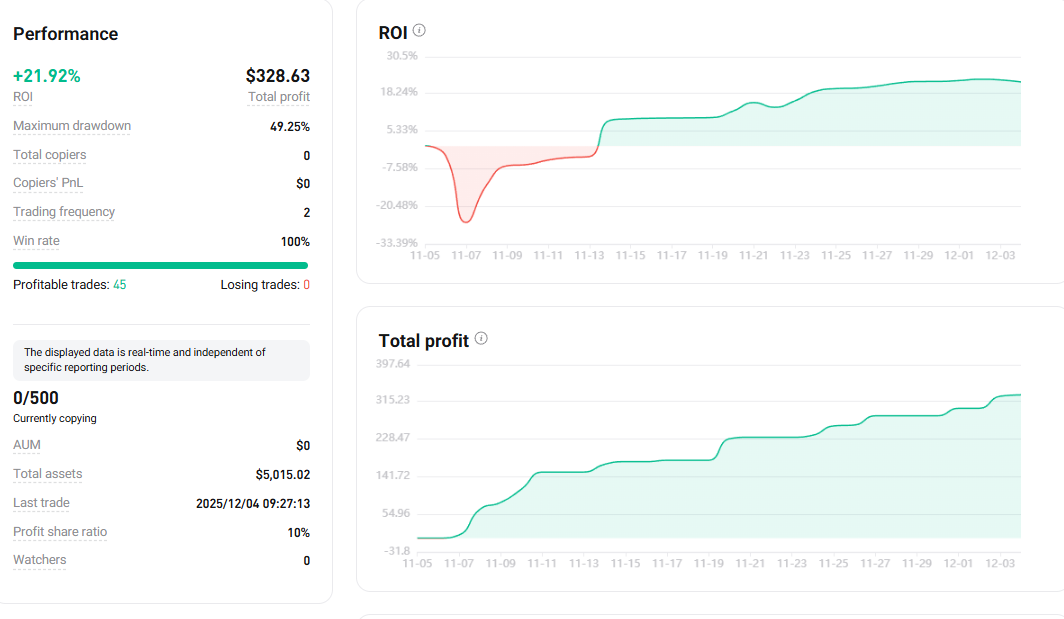
Task: Click the Profitable trades count 45
Action: point(119,285)
